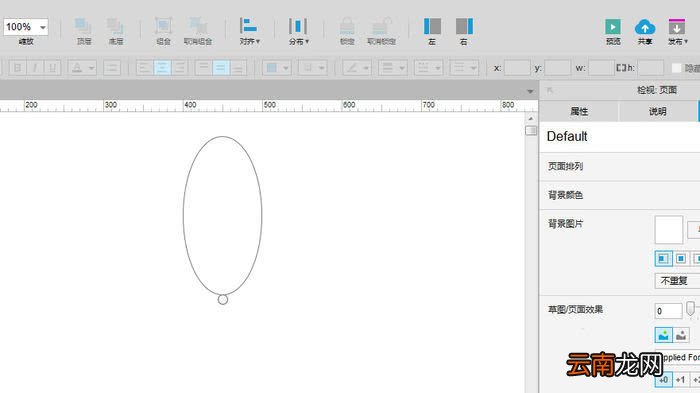This screenshot has width=700, height=393.
Task: Open the distribute (分布) dropdown
Action: point(298,31)
